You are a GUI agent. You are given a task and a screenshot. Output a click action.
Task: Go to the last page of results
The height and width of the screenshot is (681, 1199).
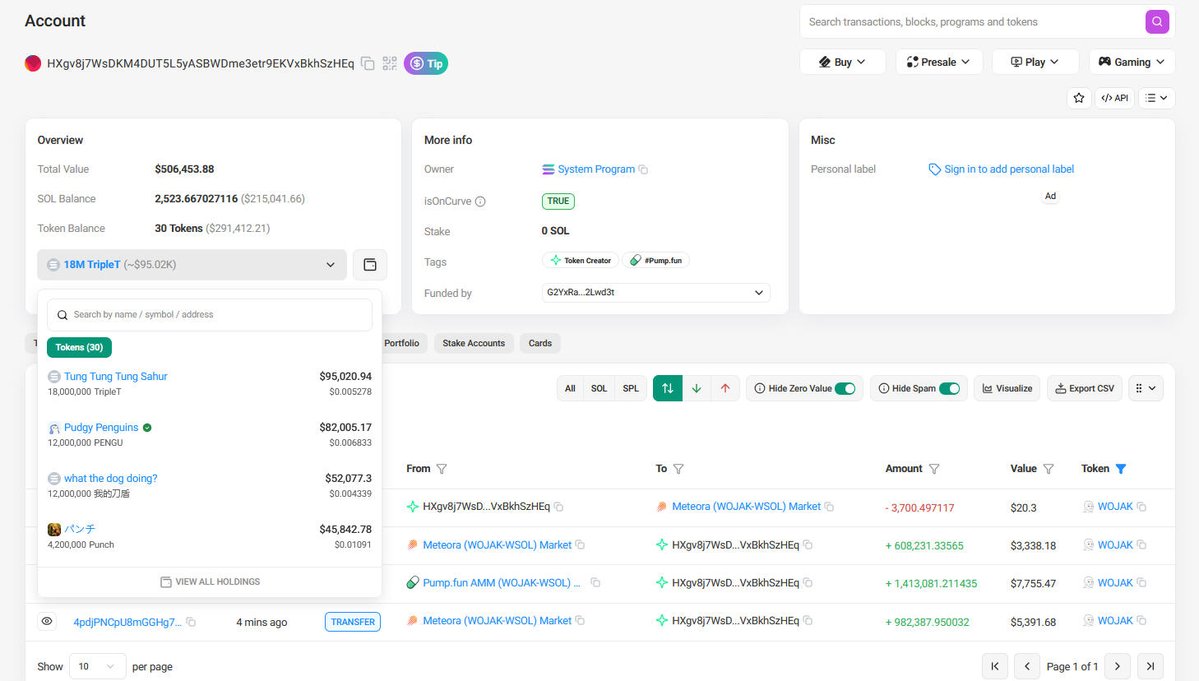(1150, 666)
